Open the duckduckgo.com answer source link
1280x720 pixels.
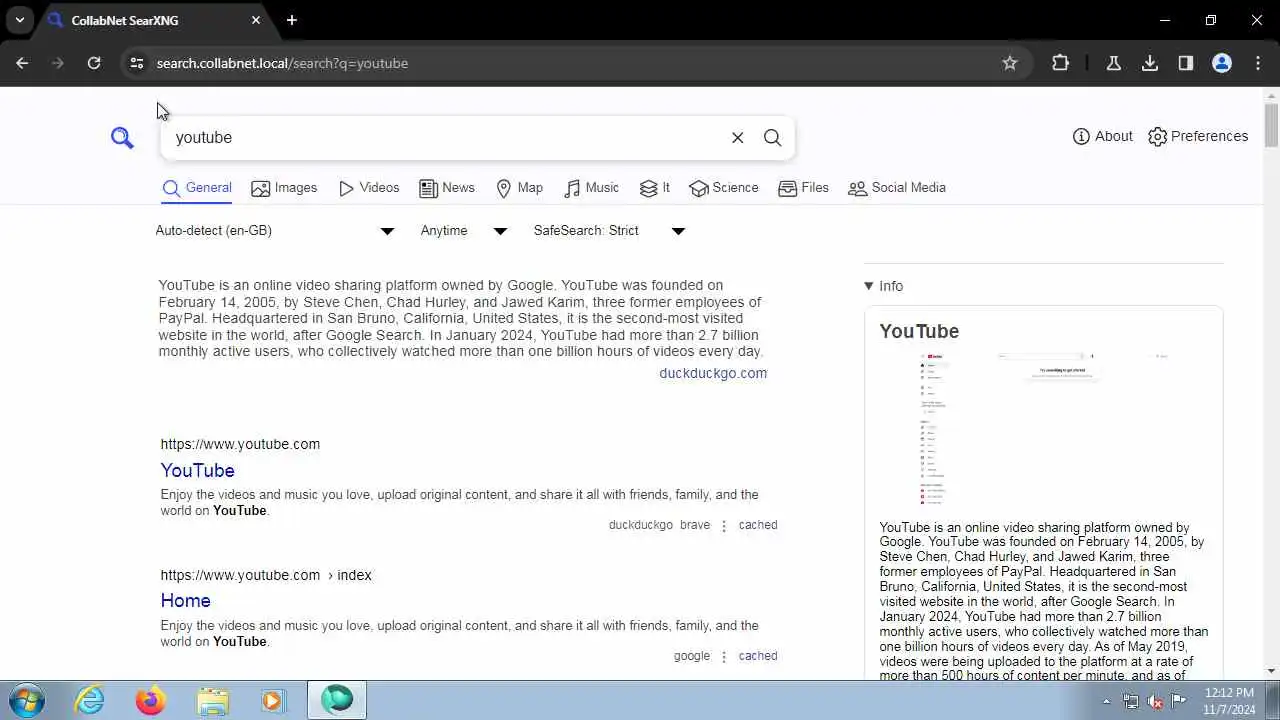tap(713, 373)
